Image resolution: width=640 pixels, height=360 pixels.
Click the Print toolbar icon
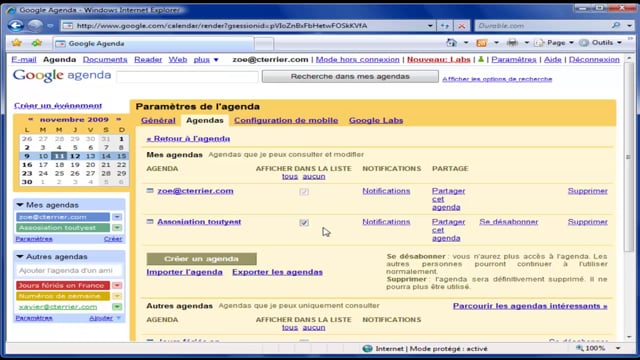(x=512, y=42)
